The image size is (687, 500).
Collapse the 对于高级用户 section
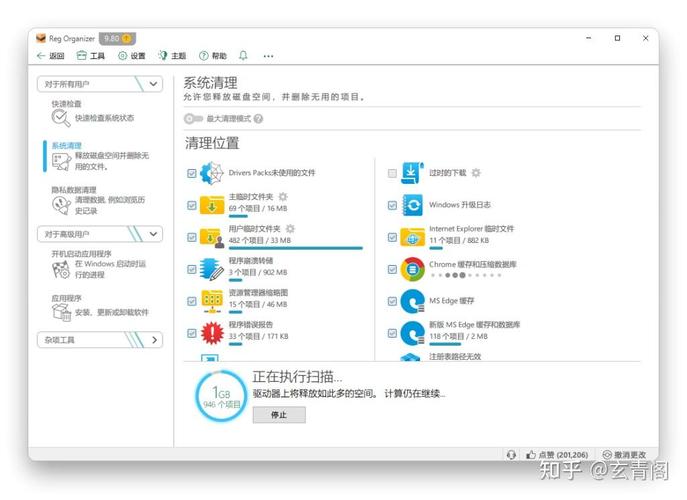[100, 234]
